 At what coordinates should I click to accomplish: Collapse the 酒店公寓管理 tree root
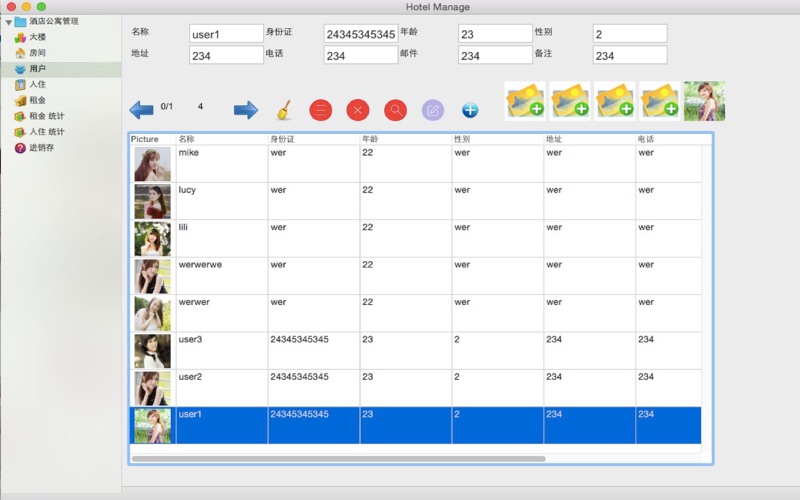8,21
